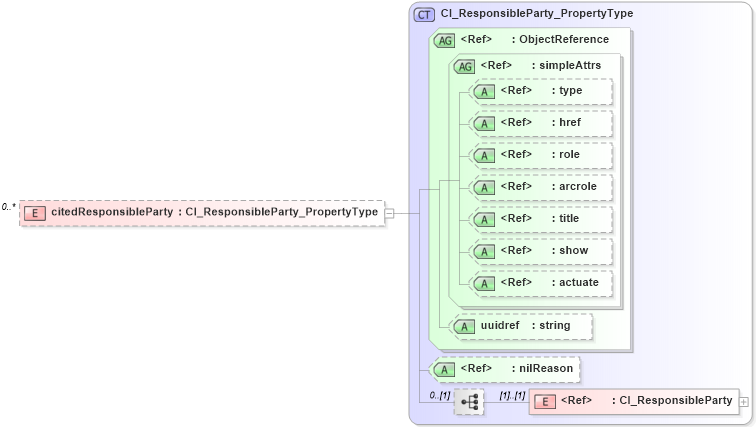Click the 0..[1] cardinality label
Screen dimensions: 756x427
pos(440,396)
